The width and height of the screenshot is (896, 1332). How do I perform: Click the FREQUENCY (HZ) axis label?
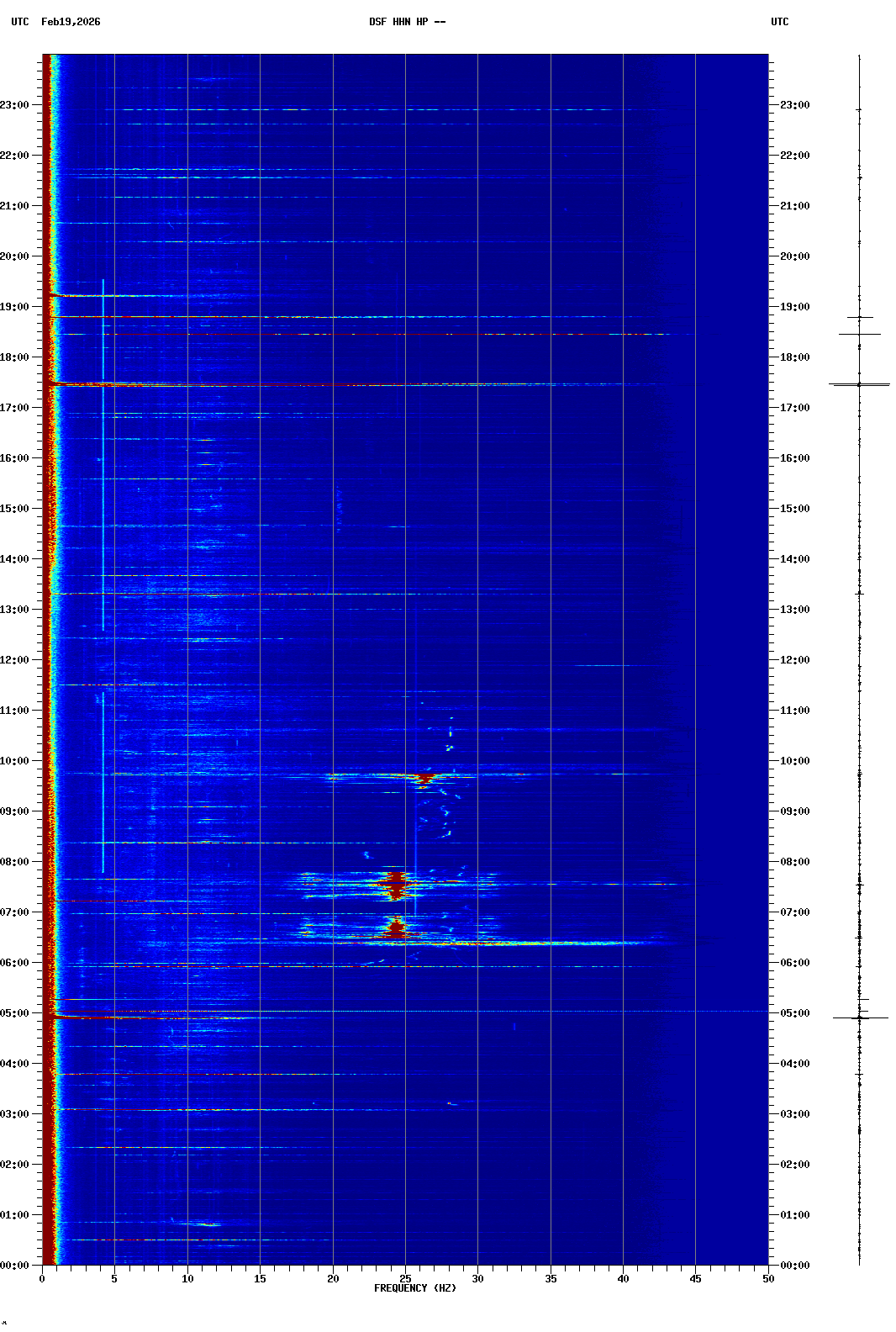tap(414, 1288)
